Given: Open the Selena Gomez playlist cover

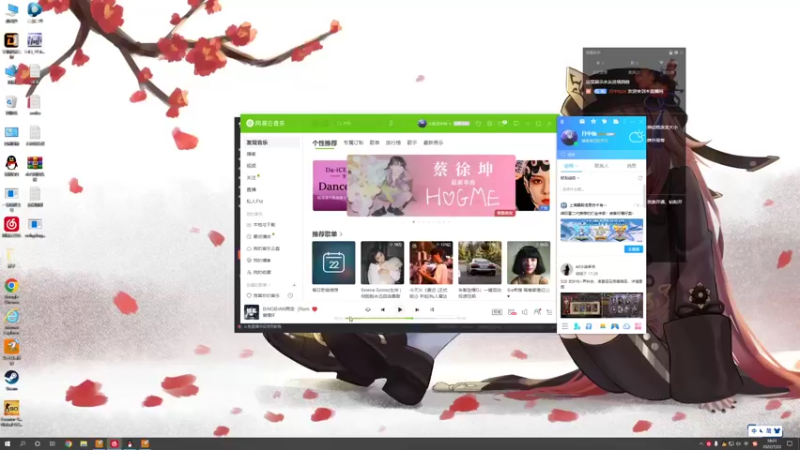Looking at the screenshot, I should [x=382, y=263].
